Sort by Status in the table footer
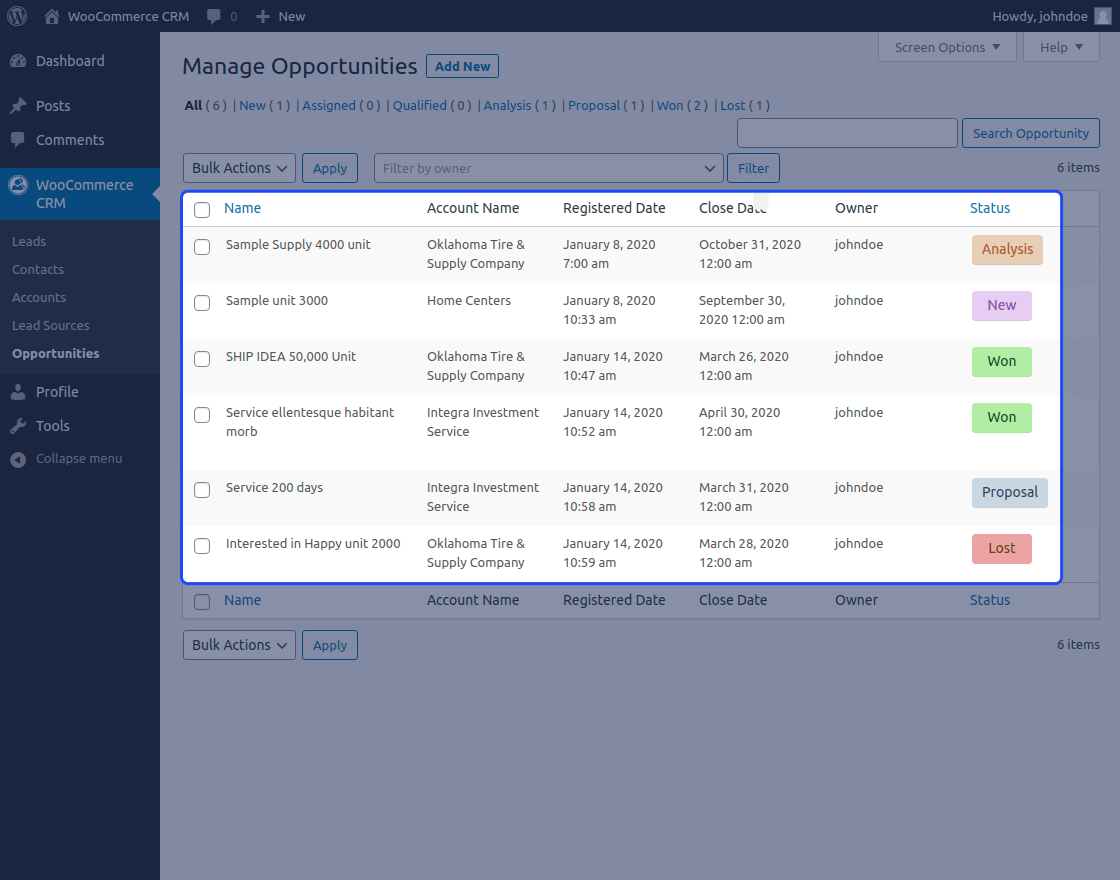 tap(989, 601)
